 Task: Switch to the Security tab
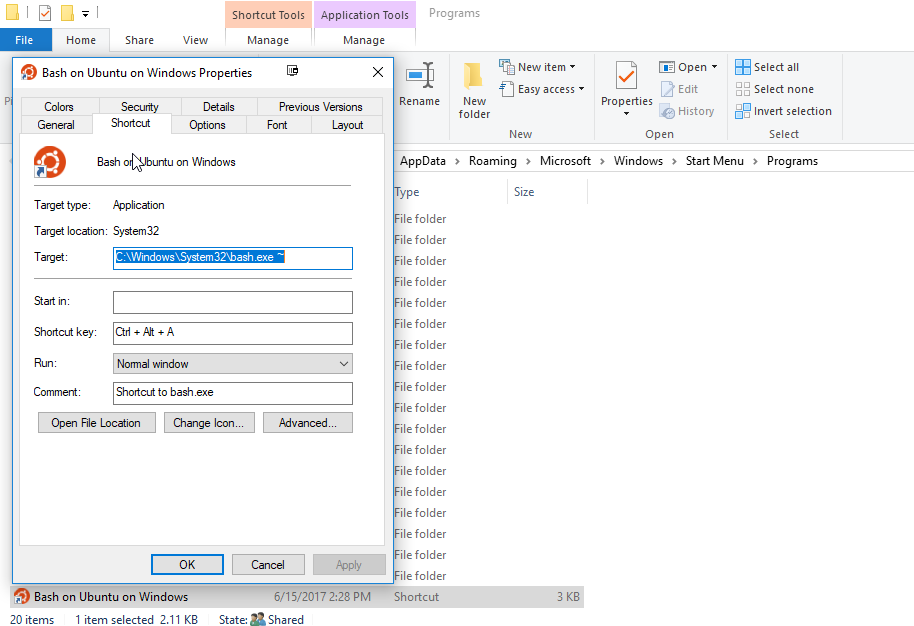point(140,107)
